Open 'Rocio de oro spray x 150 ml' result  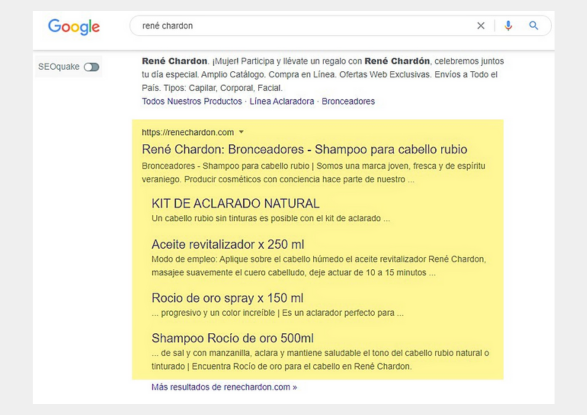click(x=227, y=298)
